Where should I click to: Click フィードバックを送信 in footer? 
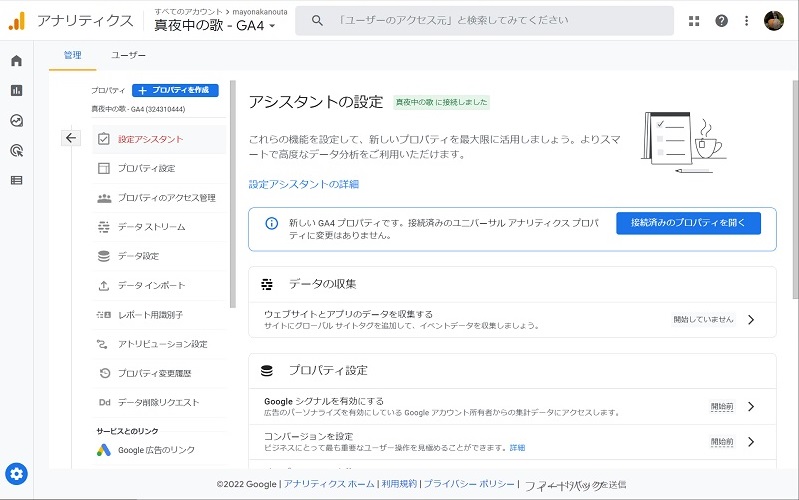[x=575, y=485]
